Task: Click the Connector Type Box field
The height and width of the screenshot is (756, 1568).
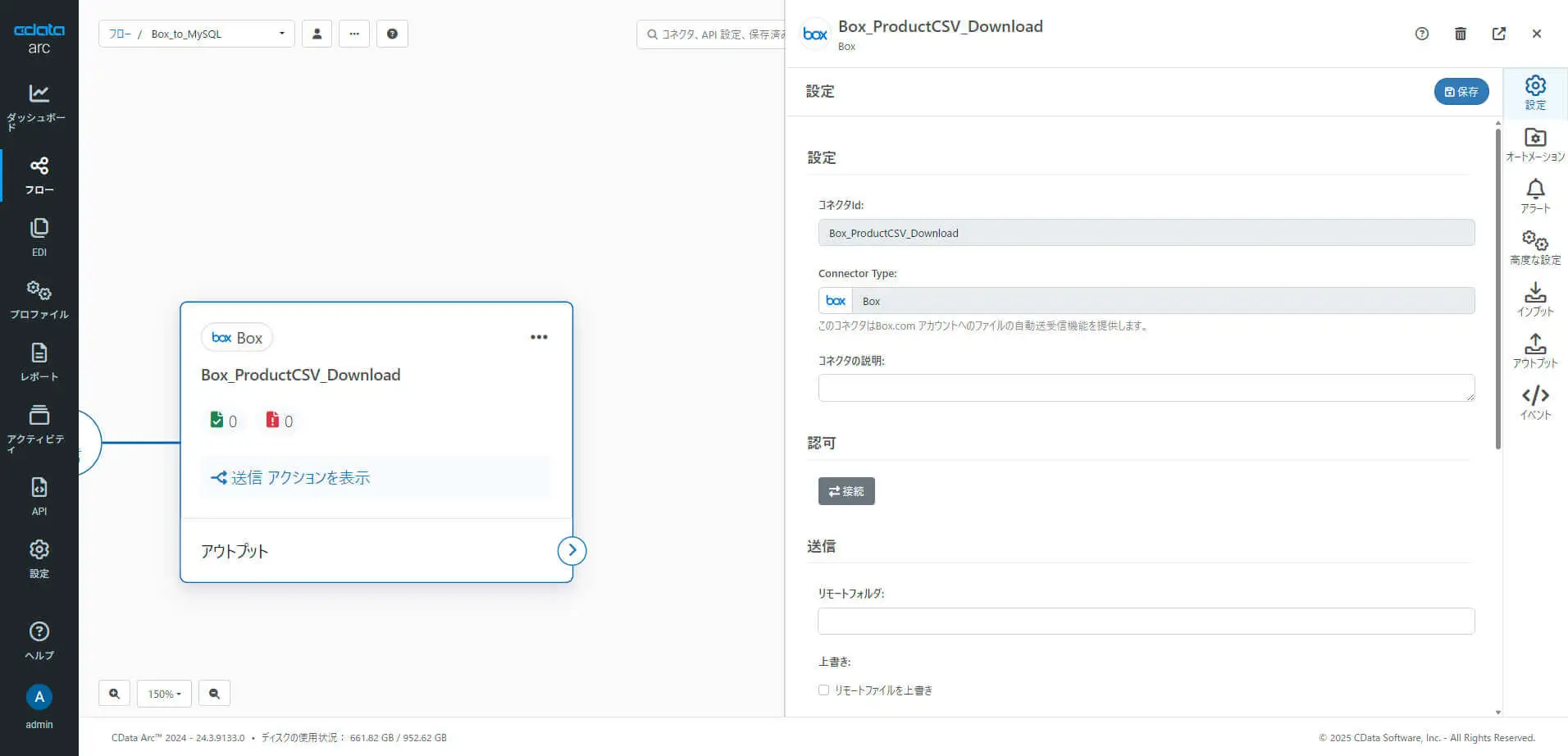Action: (x=1146, y=301)
